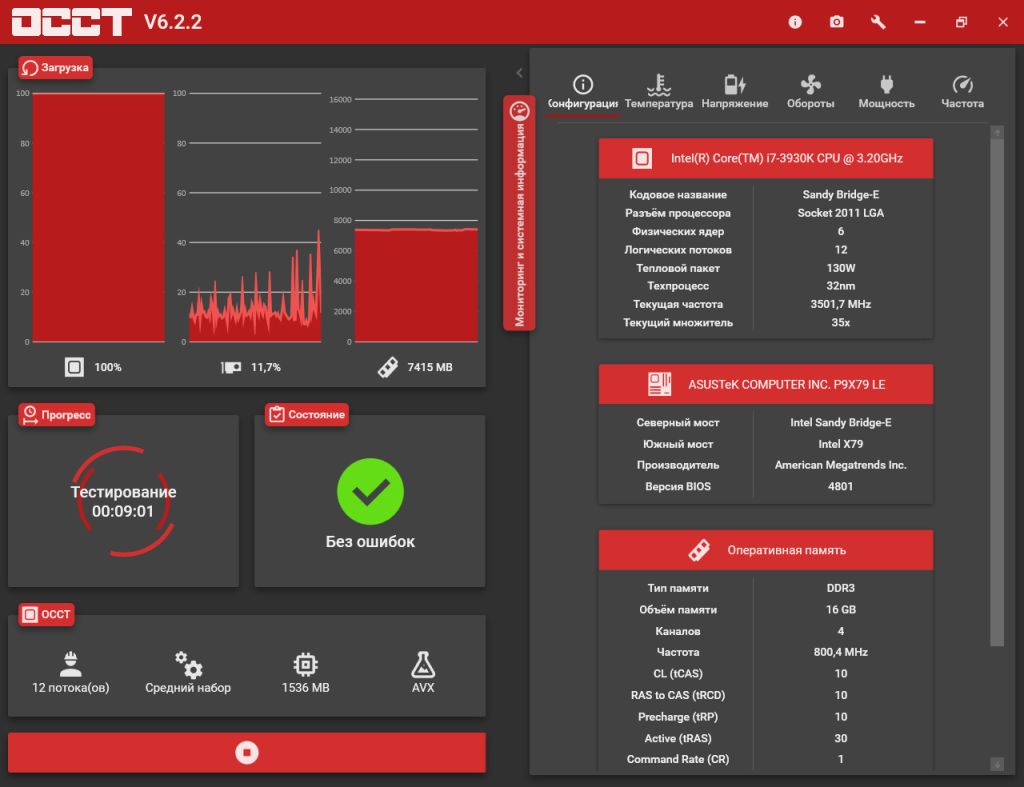The width and height of the screenshot is (1024, 787).
Task: Click the 1536 MB chip icon
Action: (305, 664)
